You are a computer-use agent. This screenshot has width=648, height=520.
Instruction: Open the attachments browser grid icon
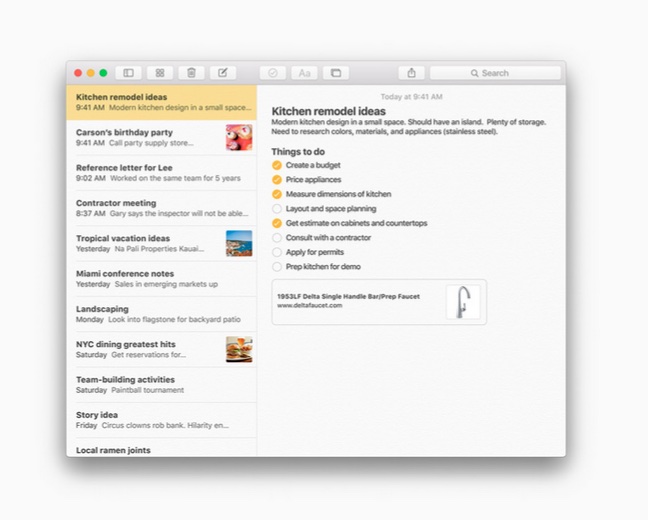click(x=160, y=73)
